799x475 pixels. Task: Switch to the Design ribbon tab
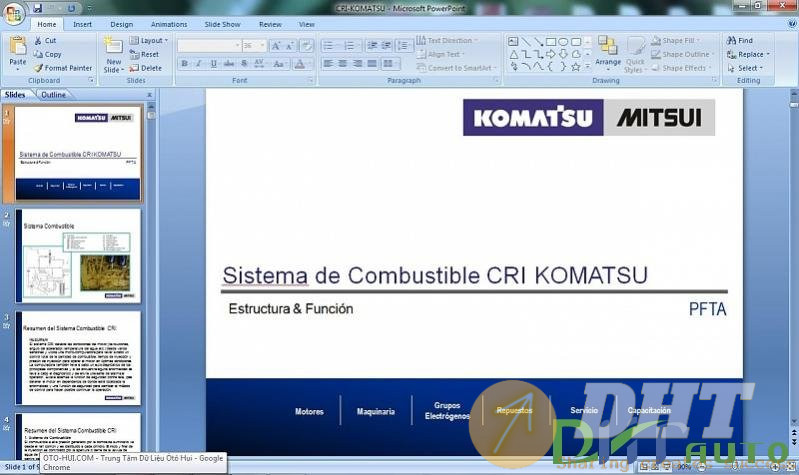121,24
